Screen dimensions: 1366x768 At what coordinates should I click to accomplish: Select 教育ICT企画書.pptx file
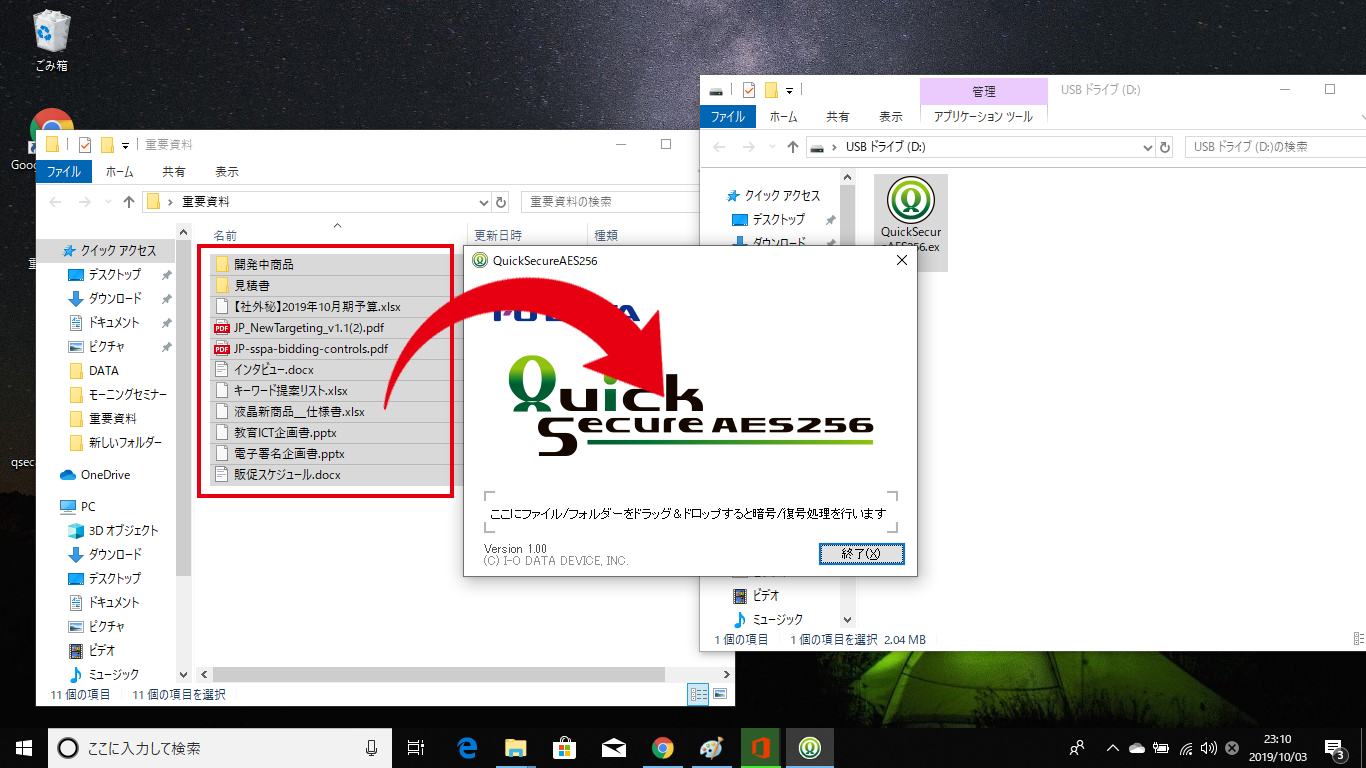coord(285,433)
